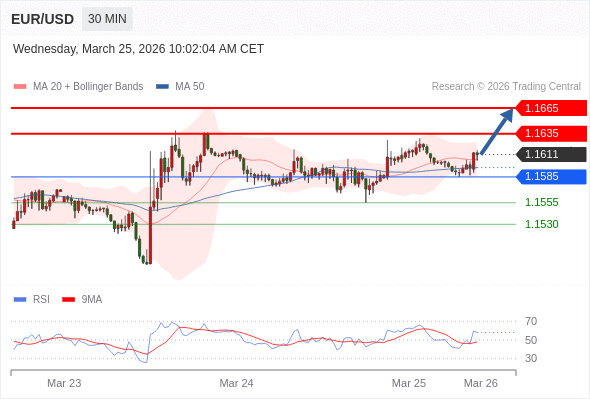590x400 pixels.
Task: Click the MA 50 legend swatch
Action: [163, 87]
